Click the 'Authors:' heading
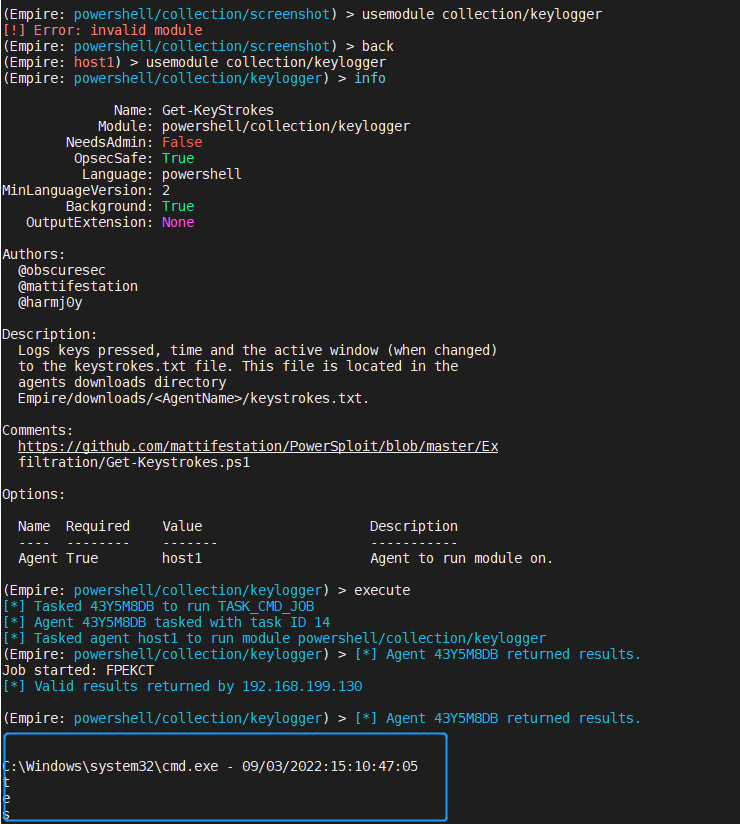 pyautogui.click(x=34, y=254)
